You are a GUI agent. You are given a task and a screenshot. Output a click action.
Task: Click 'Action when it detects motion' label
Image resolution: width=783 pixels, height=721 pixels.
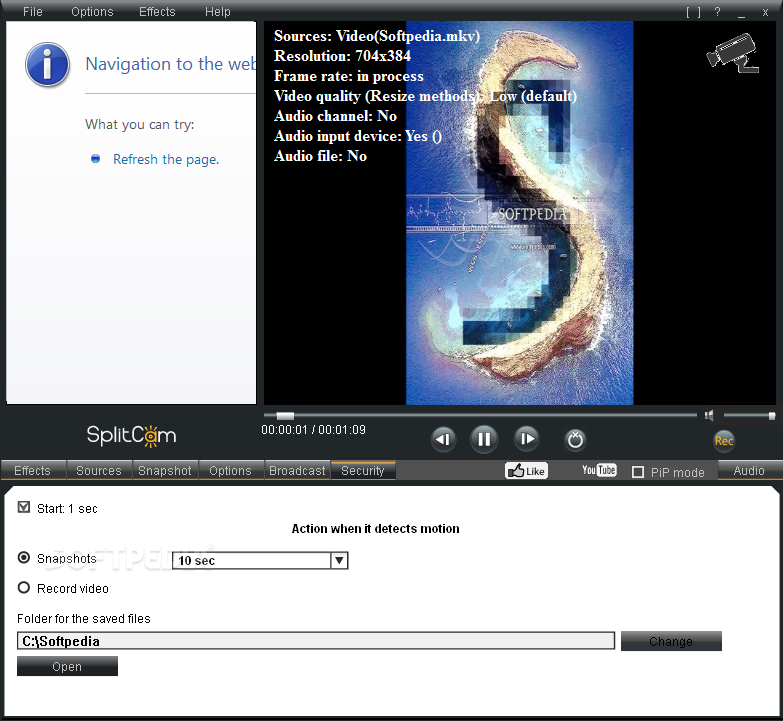(376, 528)
